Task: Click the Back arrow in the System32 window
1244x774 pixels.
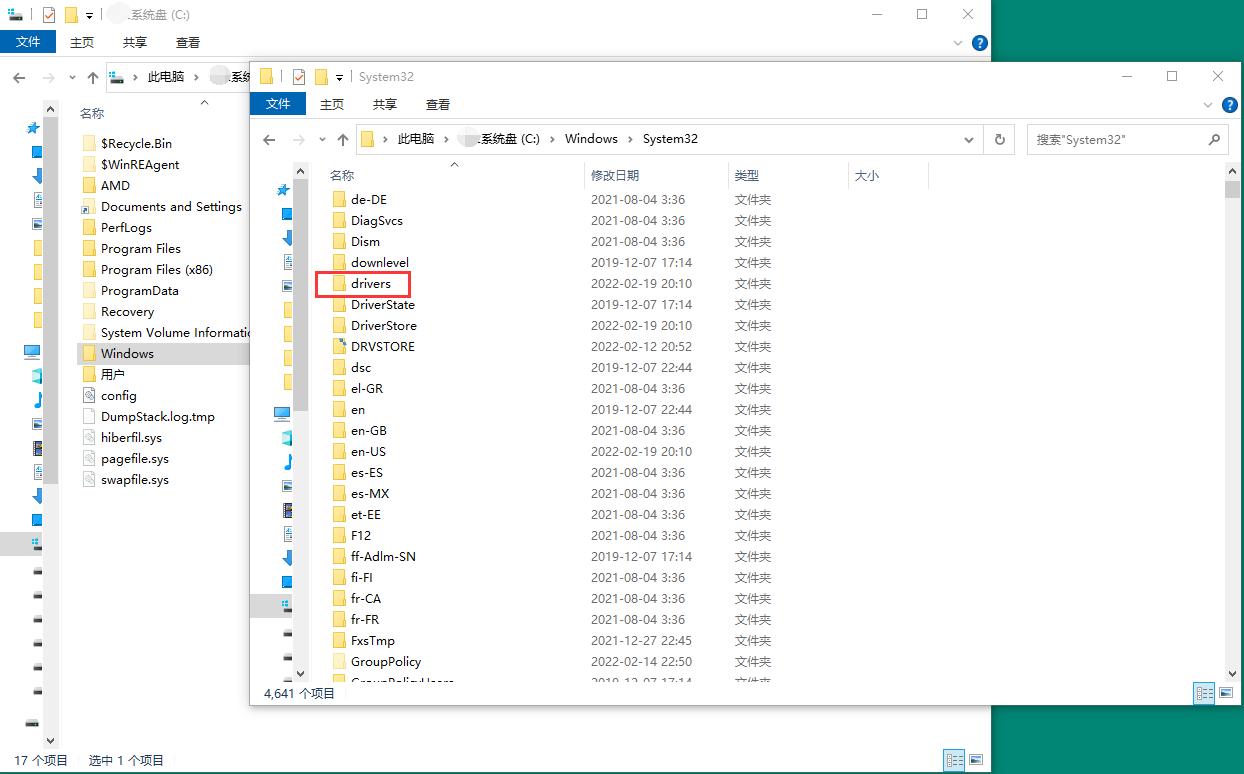Action: coord(268,138)
